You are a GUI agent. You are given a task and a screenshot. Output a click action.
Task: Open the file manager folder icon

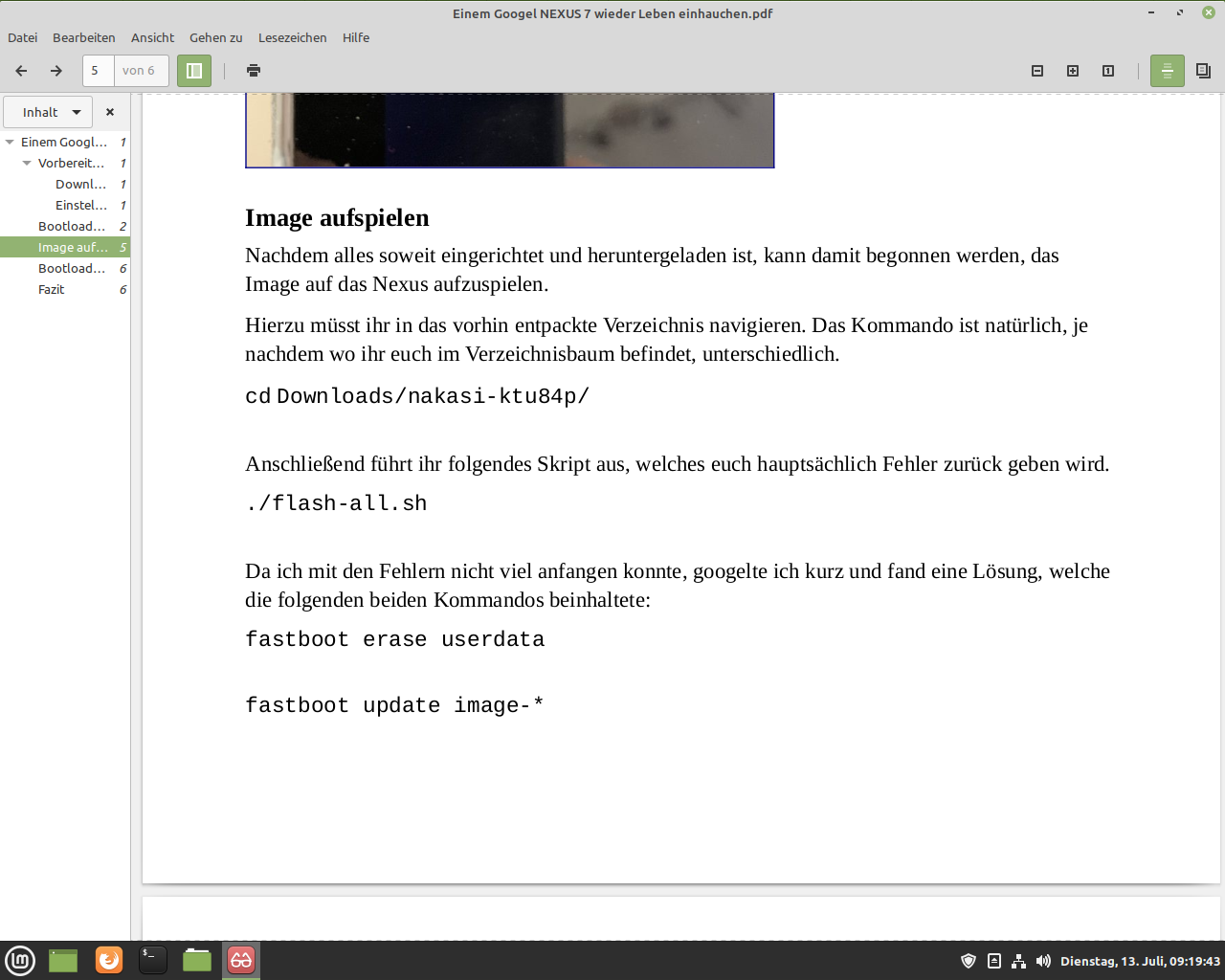pos(197,960)
